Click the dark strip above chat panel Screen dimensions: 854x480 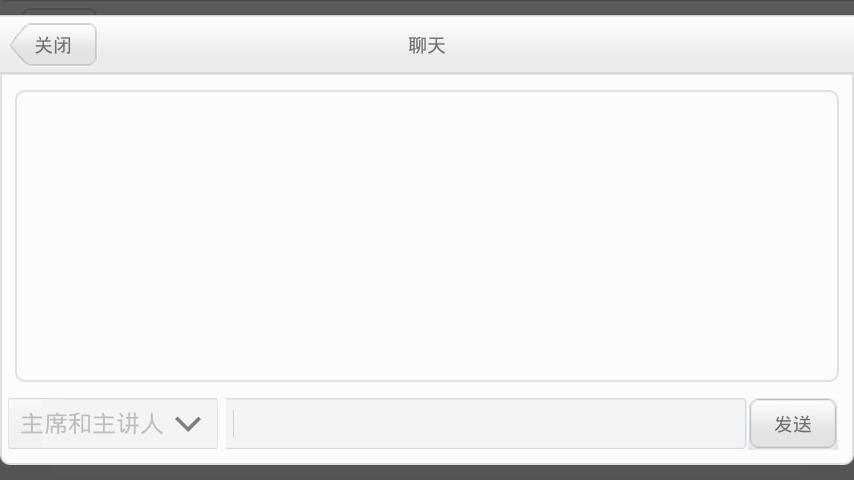[427, 7]
